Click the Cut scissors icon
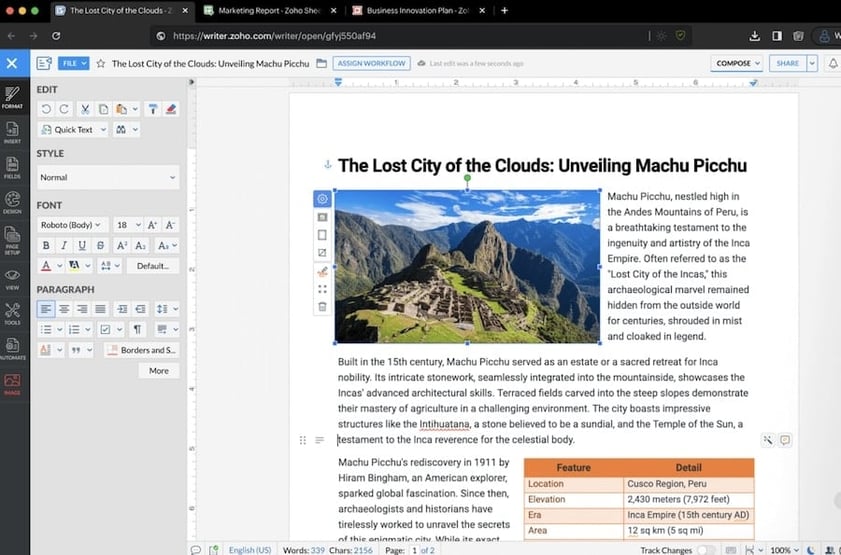The image size is (841, 555). click(83, 109)
